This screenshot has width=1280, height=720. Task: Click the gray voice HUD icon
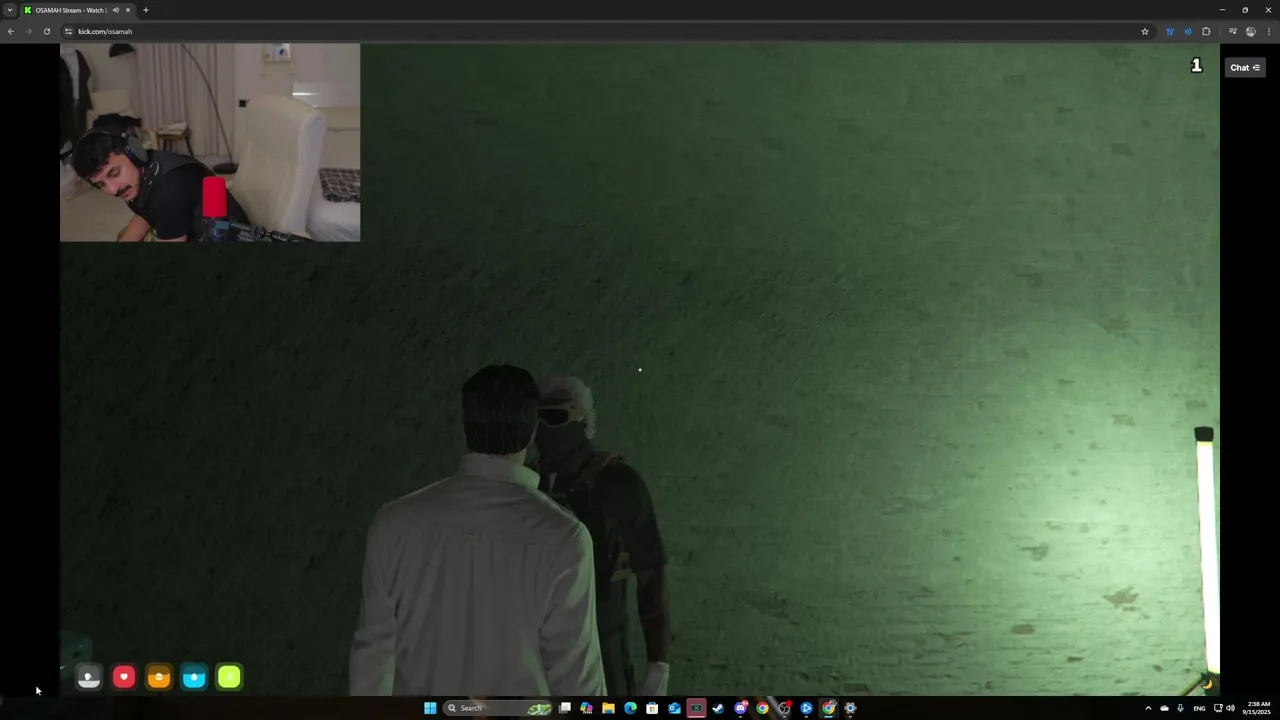pyautogui.click(x=89, y=677)
